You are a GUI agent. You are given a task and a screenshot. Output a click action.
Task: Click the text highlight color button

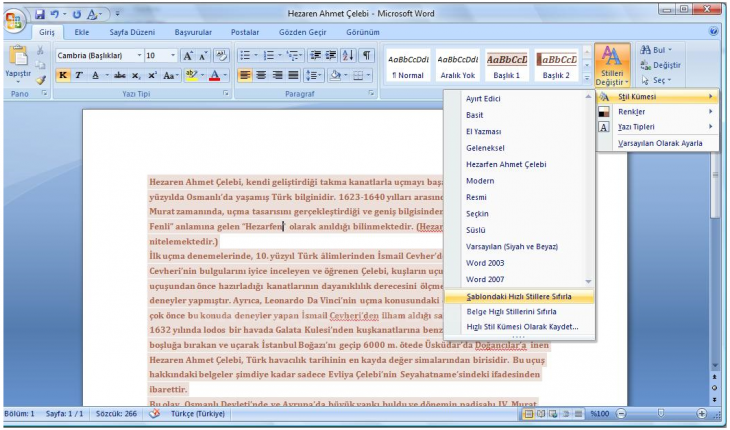[x=190, y=75]
